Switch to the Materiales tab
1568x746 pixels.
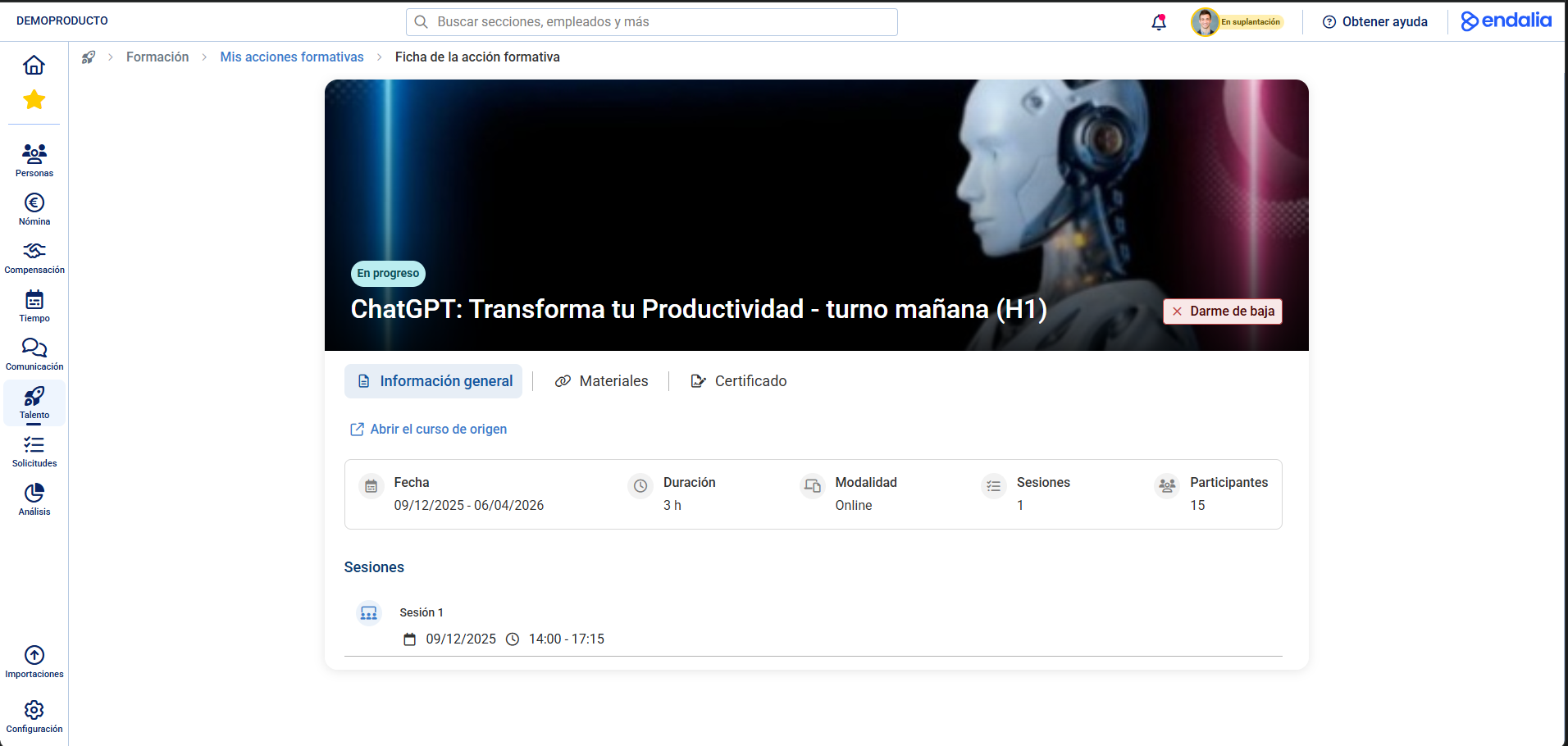point(601,381)
